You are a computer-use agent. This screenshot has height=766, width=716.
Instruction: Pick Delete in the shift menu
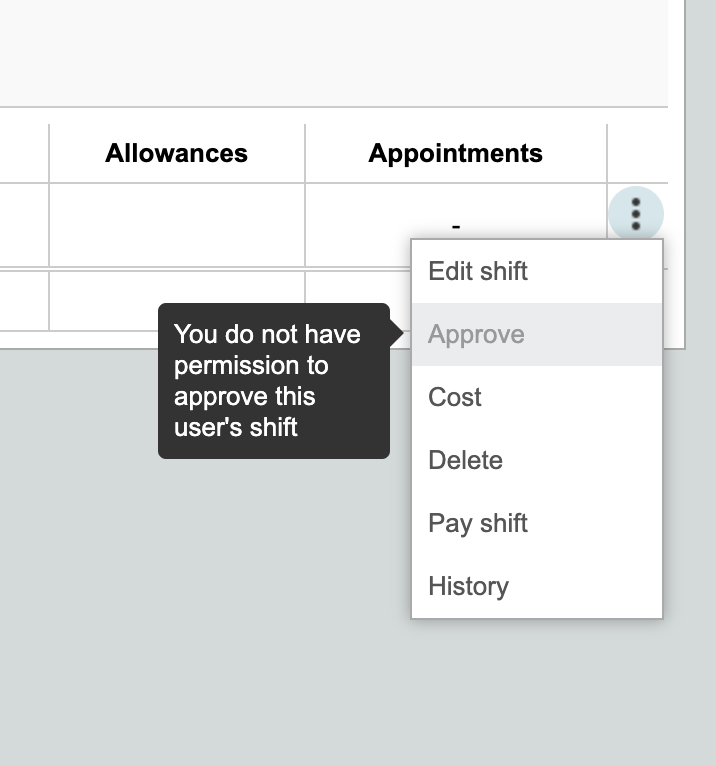point(537,460)
